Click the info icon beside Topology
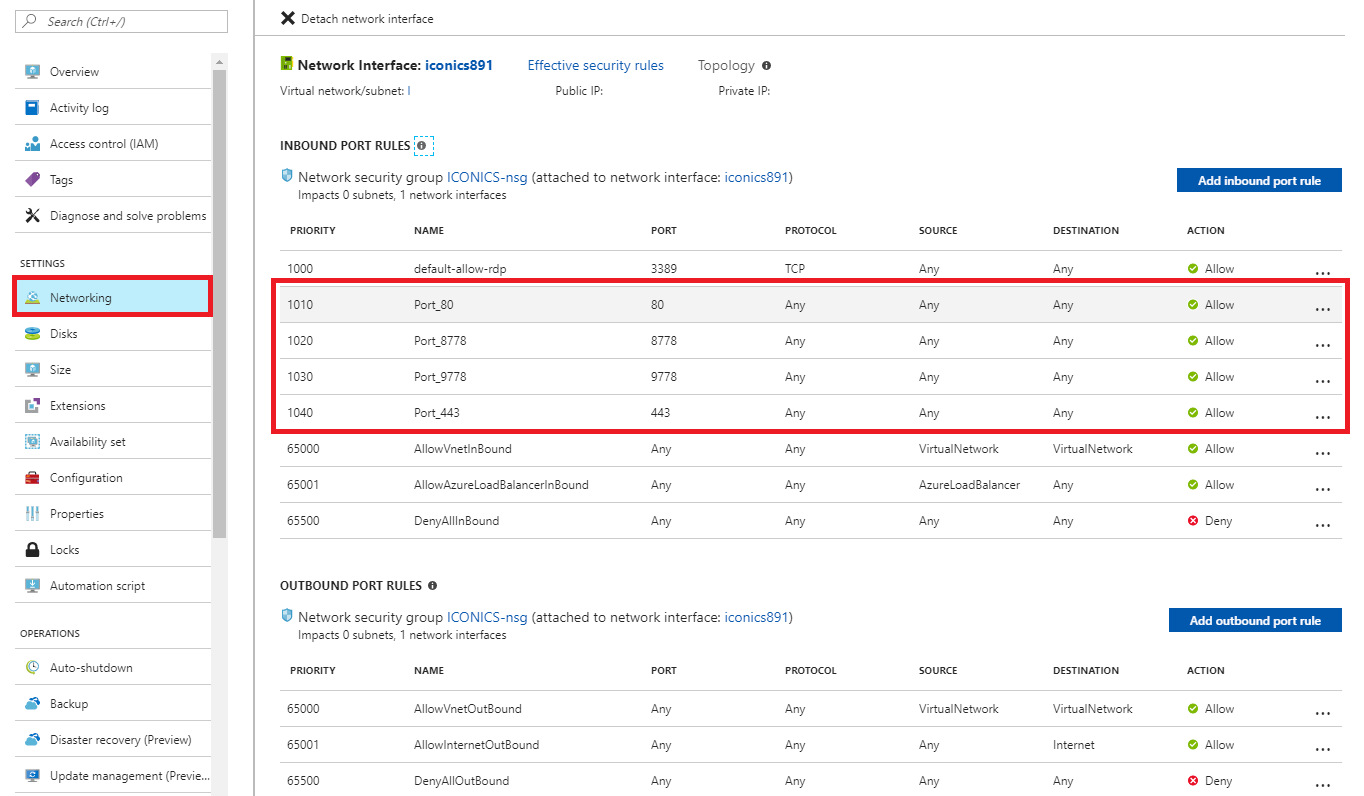The image size is (1364, 796). click(x=766, y=66)
